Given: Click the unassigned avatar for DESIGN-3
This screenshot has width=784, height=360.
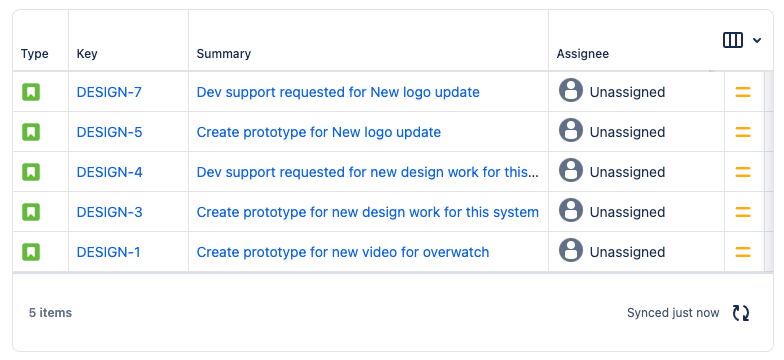Looking at the screenshot, I should 571,210.
